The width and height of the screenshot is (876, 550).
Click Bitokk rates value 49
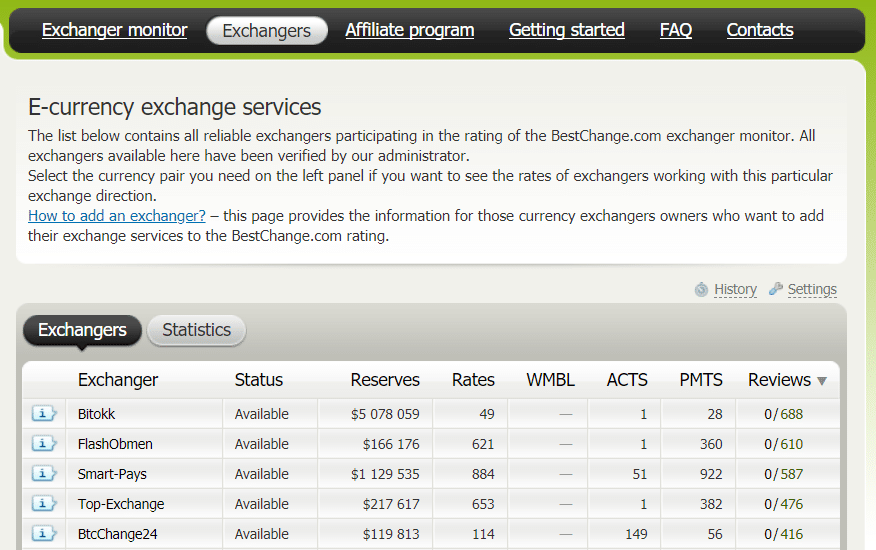pos(487,414)
